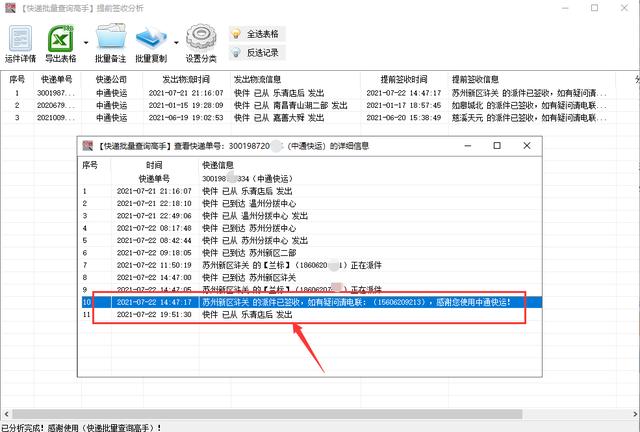This screenshot has width=640, height=432.
Task: Select detail row '快件 已从 苏州分拨中心 发出'
Action: pos(310,240)
